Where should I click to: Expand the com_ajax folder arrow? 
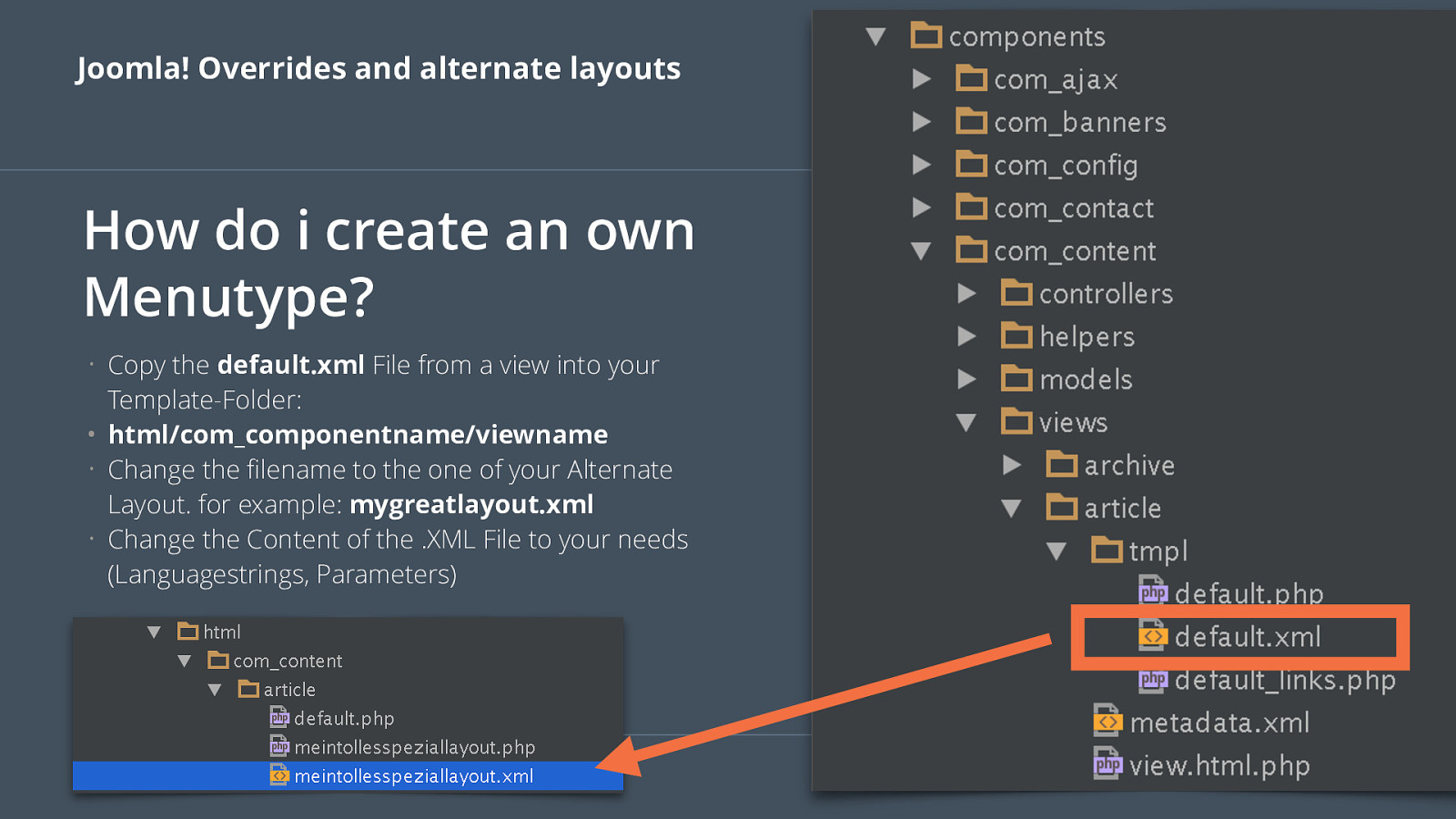(922, 79)
